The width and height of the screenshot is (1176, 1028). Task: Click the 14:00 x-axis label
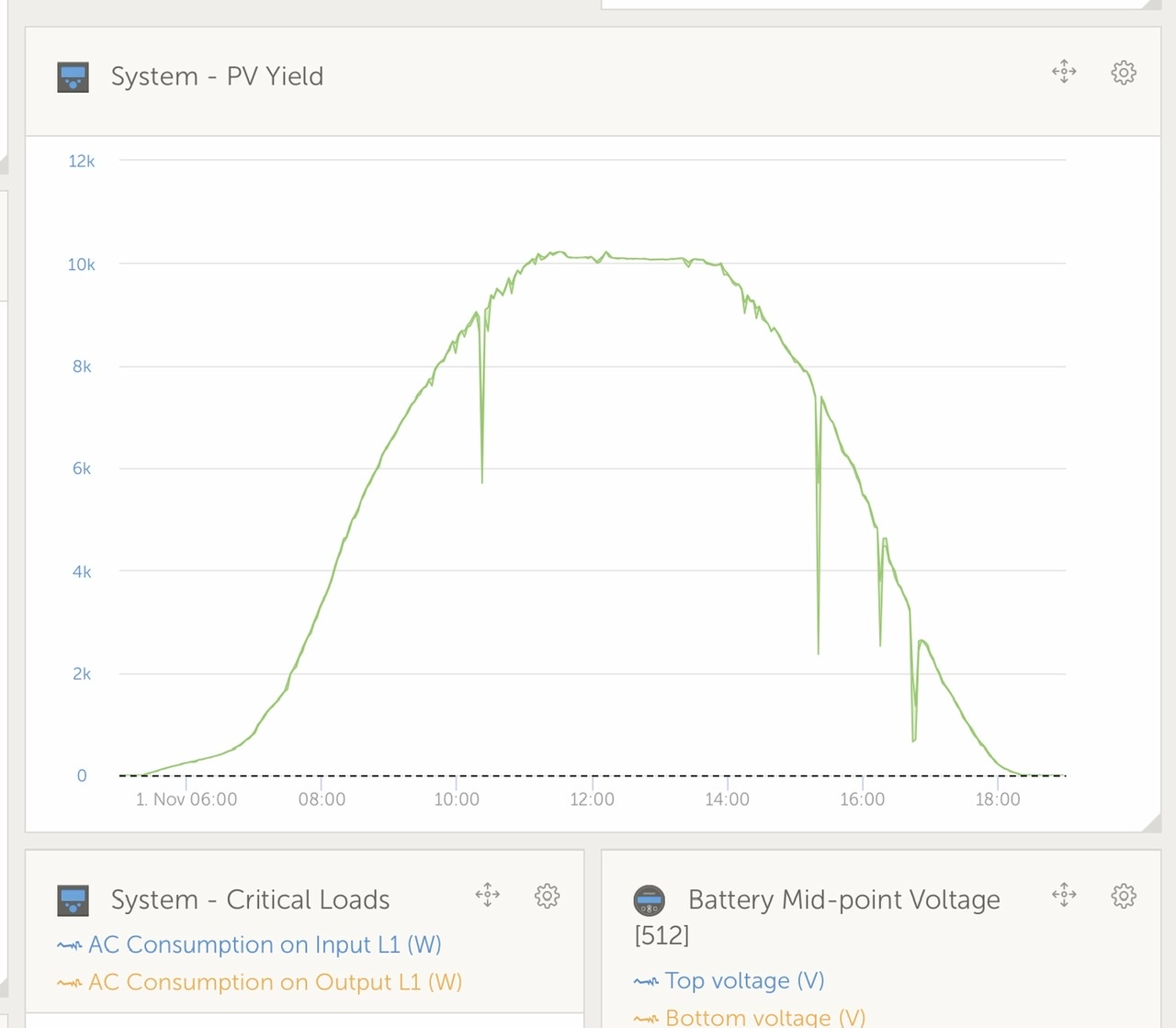(x=727, y=799)
